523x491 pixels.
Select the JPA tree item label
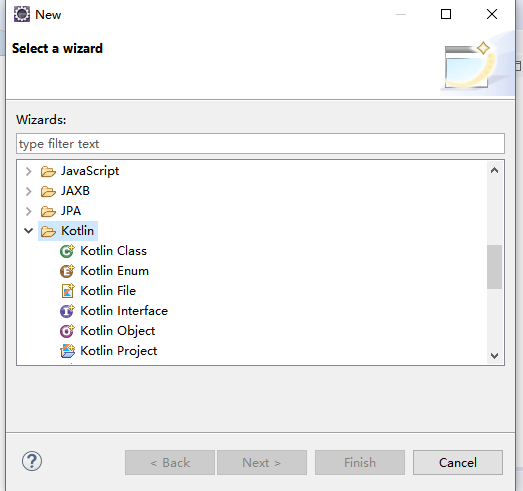click(71, 211)
